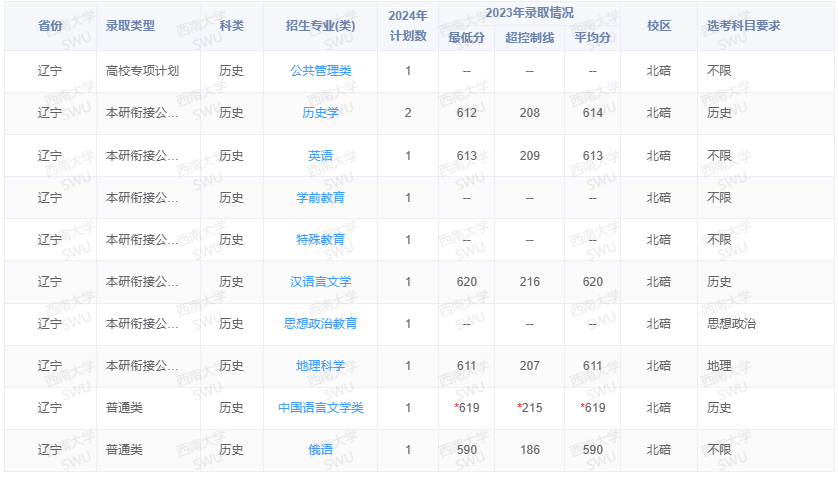Click the 2024年计划数 column header
The height and width of the screenshot is (477, 838).
[x=408, y=26]
